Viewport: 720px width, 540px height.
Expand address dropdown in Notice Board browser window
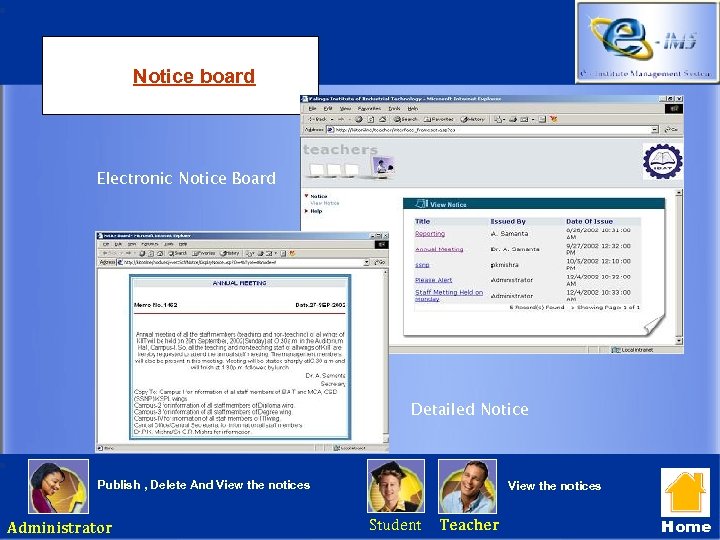tap(366, 262)
